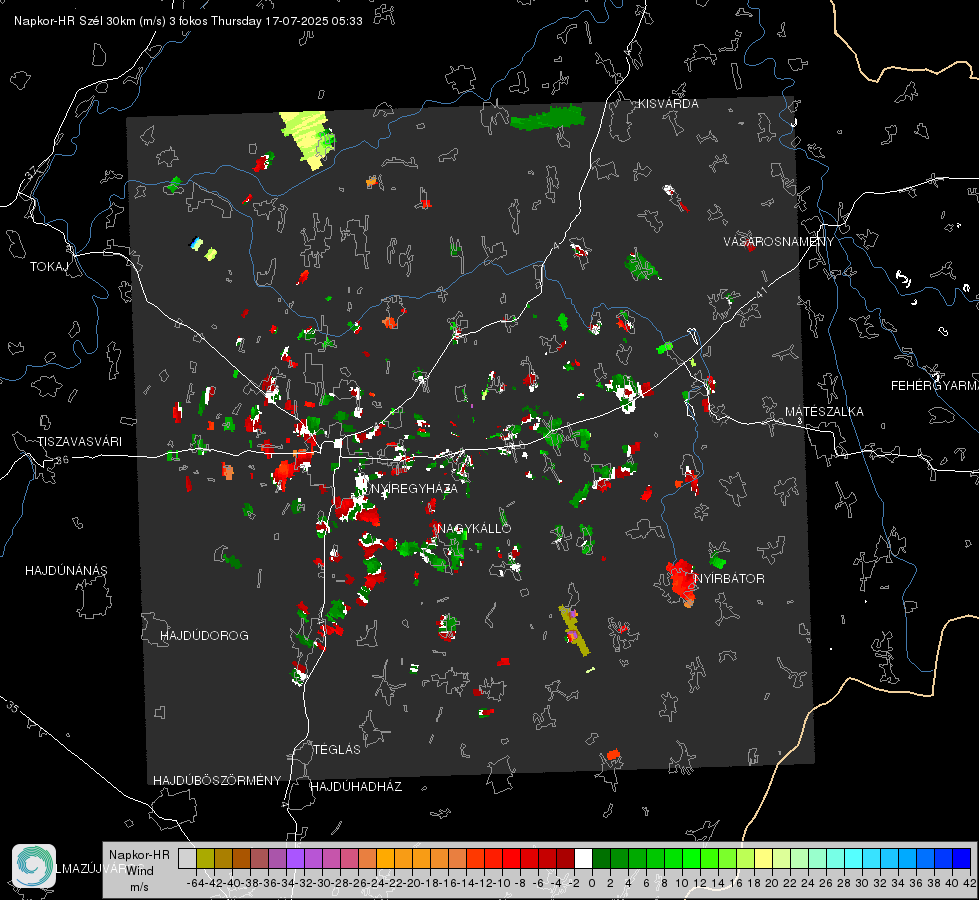Image resolution: width=979 pixels, height=900 pixels.
Task: Click the TISZAVASVÁRI town label
Action: tap(79, 442)
